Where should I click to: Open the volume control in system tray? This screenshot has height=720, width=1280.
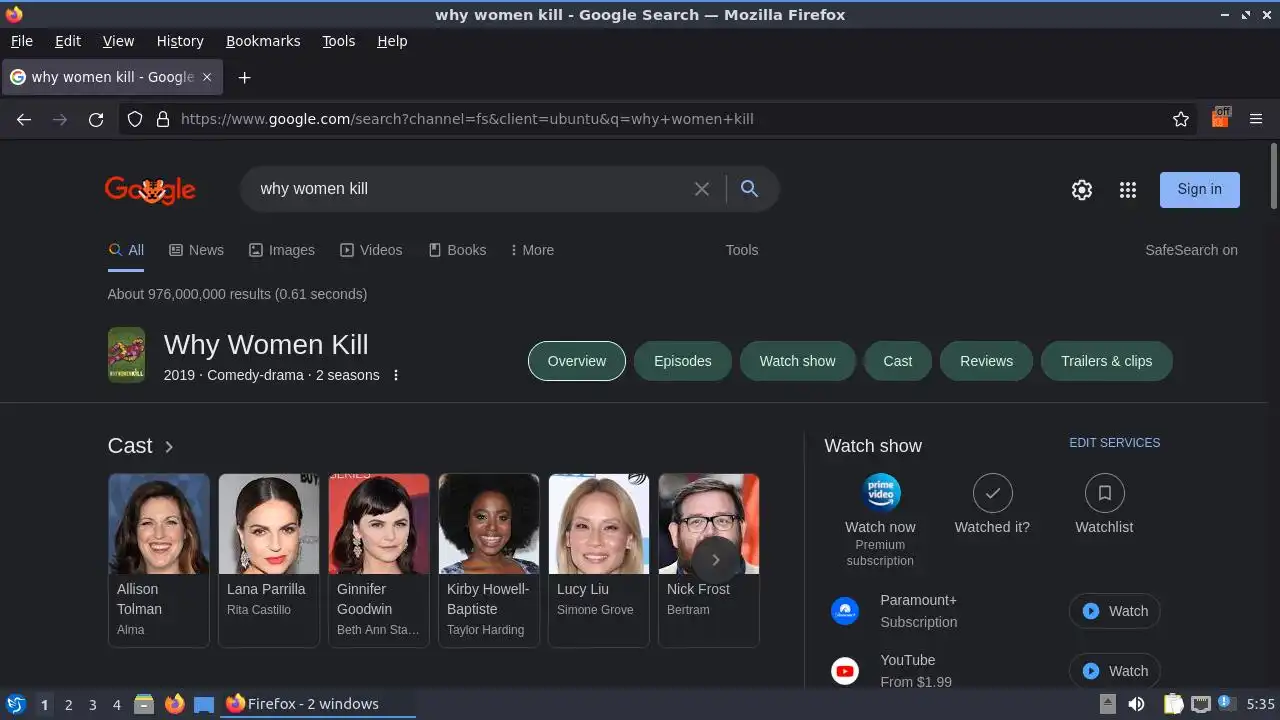[1136, 704]
